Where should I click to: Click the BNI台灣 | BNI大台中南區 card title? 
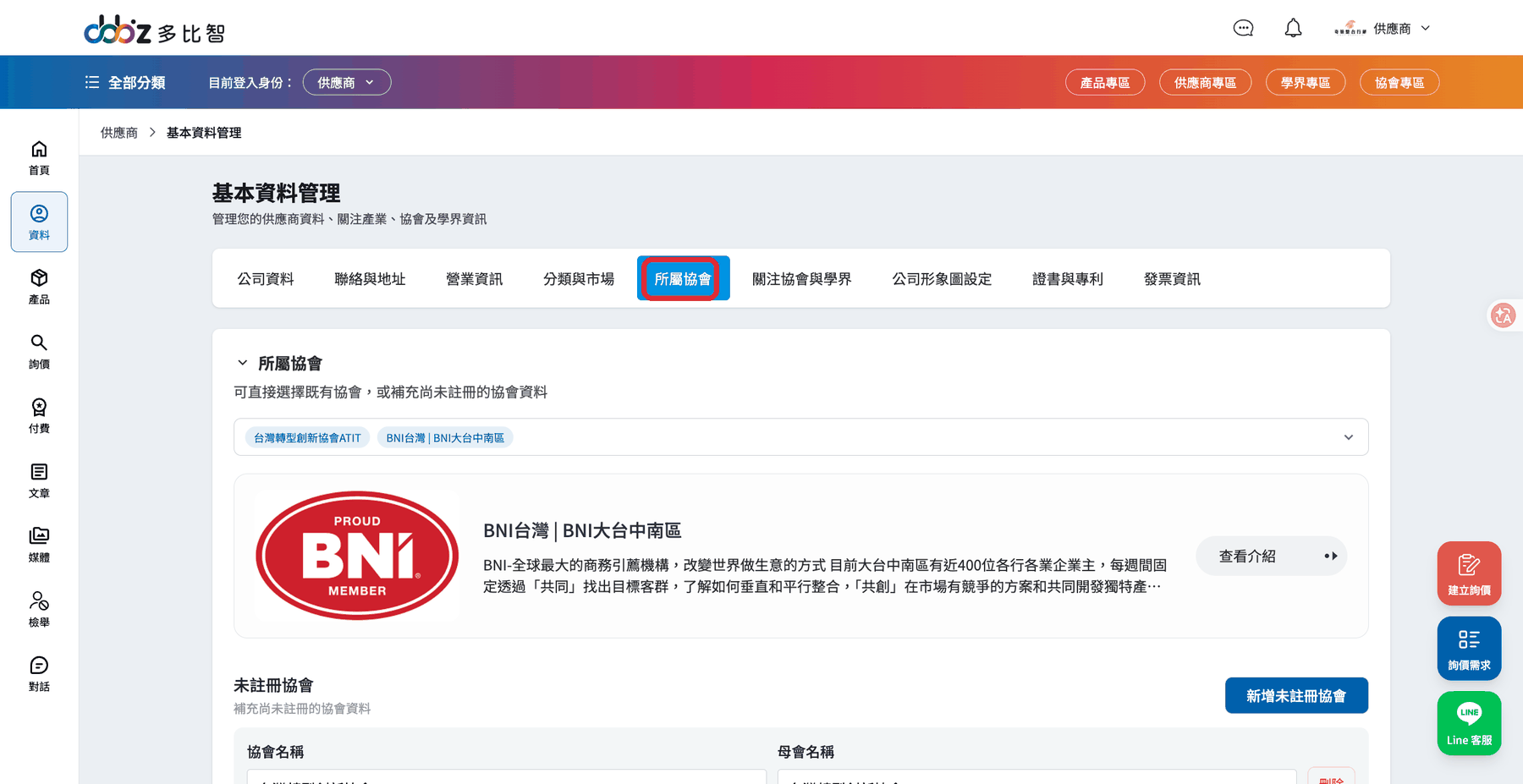click(x=582, y=530)
